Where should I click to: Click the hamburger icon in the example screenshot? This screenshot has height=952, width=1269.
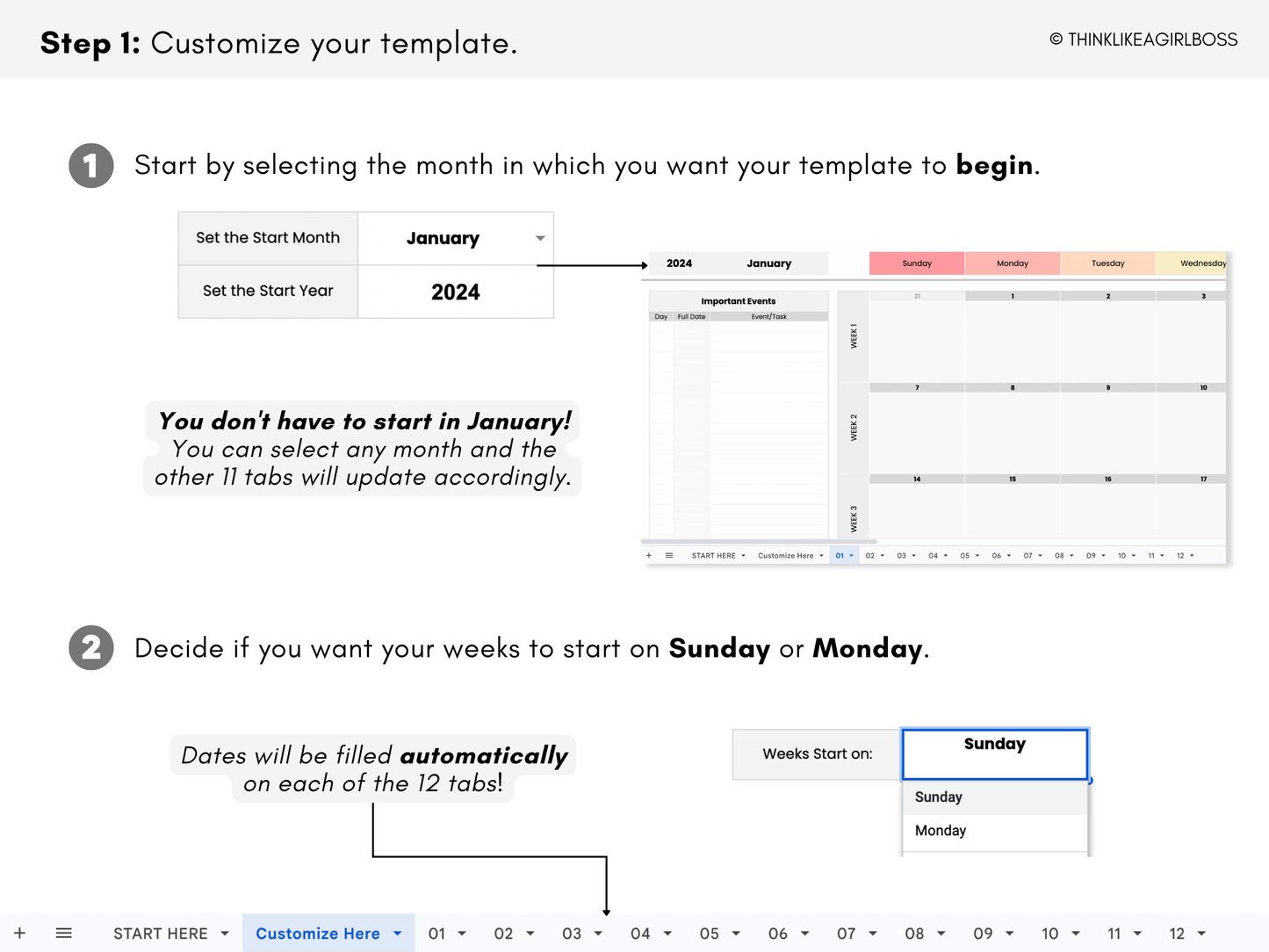[x=668, y=555]
